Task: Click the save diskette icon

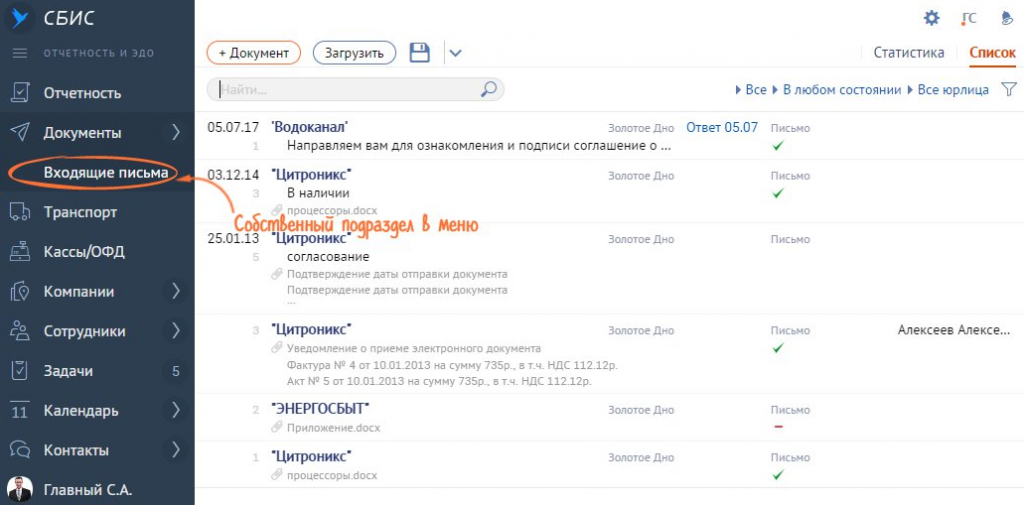Action: pos(419,53)
